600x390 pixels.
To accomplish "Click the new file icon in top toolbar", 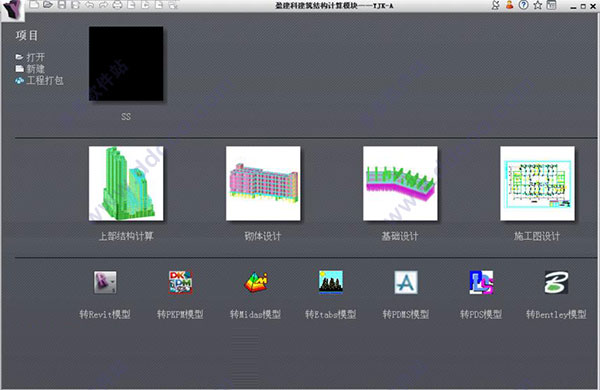I will coord(34,5).
